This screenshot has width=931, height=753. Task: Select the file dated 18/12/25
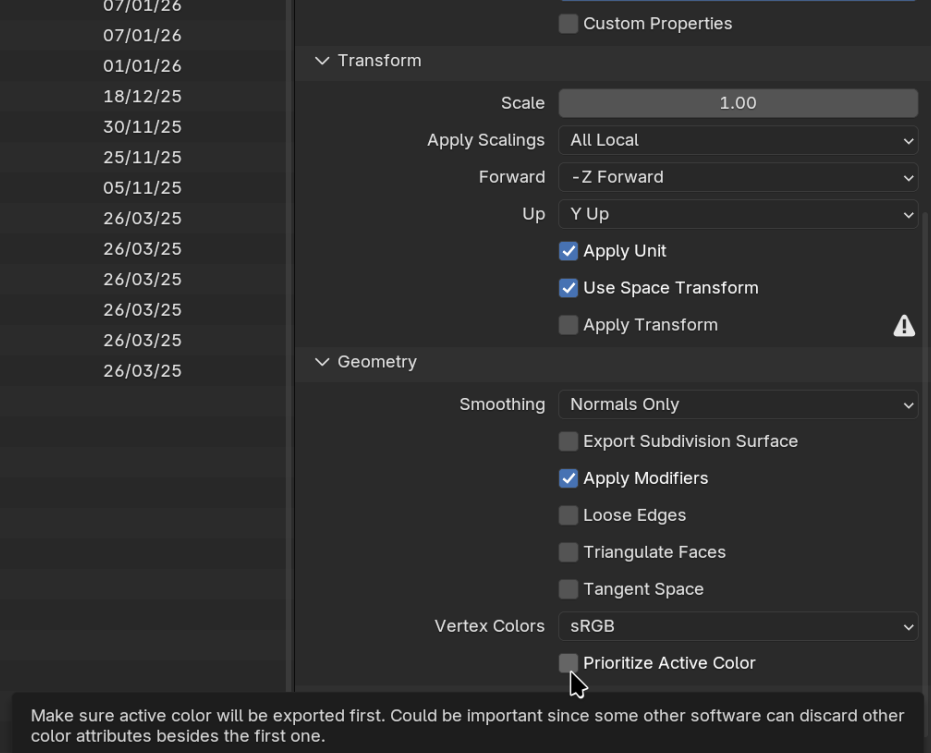142,97
